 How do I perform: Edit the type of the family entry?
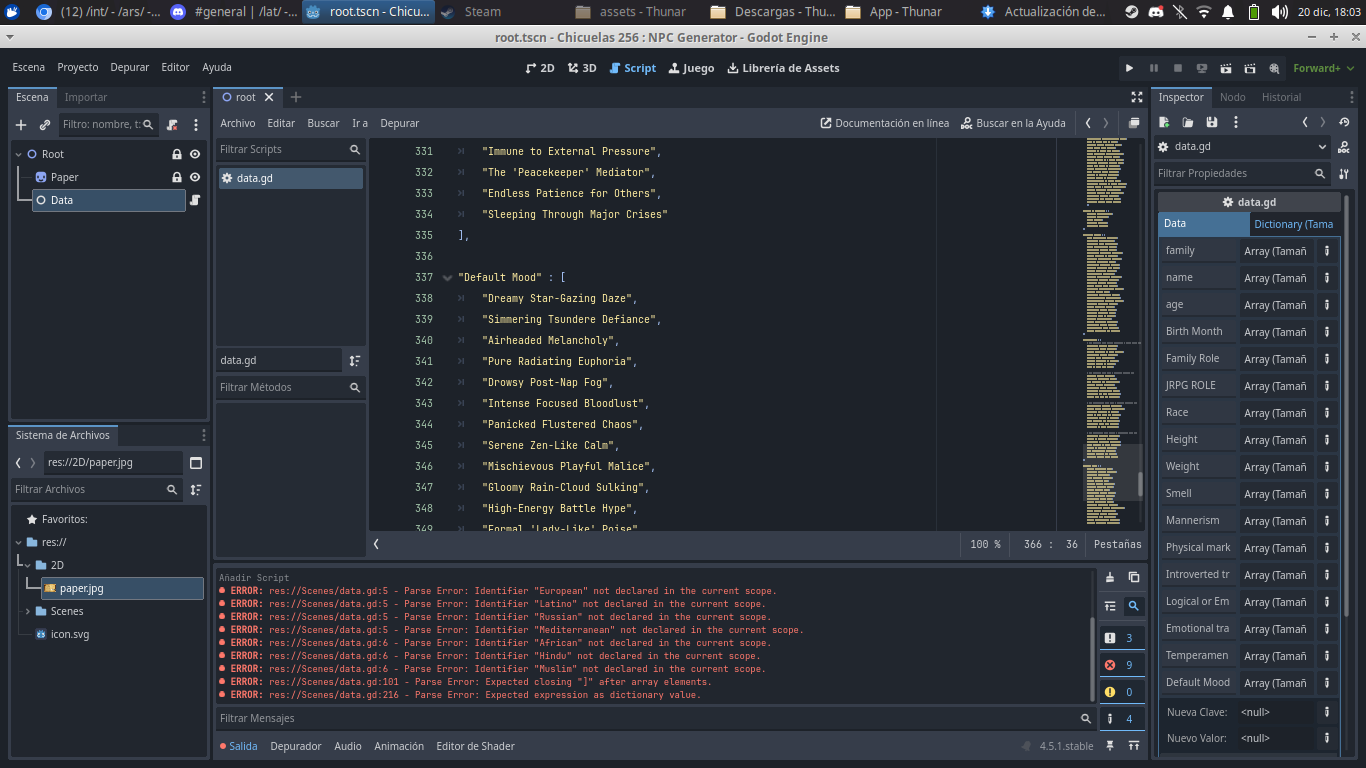click(1327, 251)
